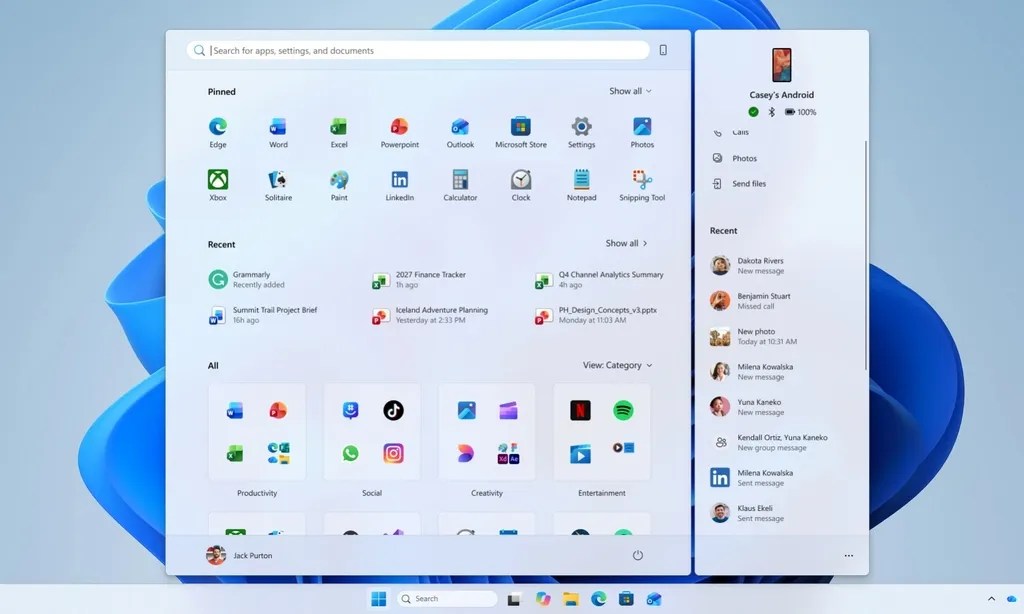Open Notepad from pinned apps
The image size is (1024, 614).
[581, 186]
